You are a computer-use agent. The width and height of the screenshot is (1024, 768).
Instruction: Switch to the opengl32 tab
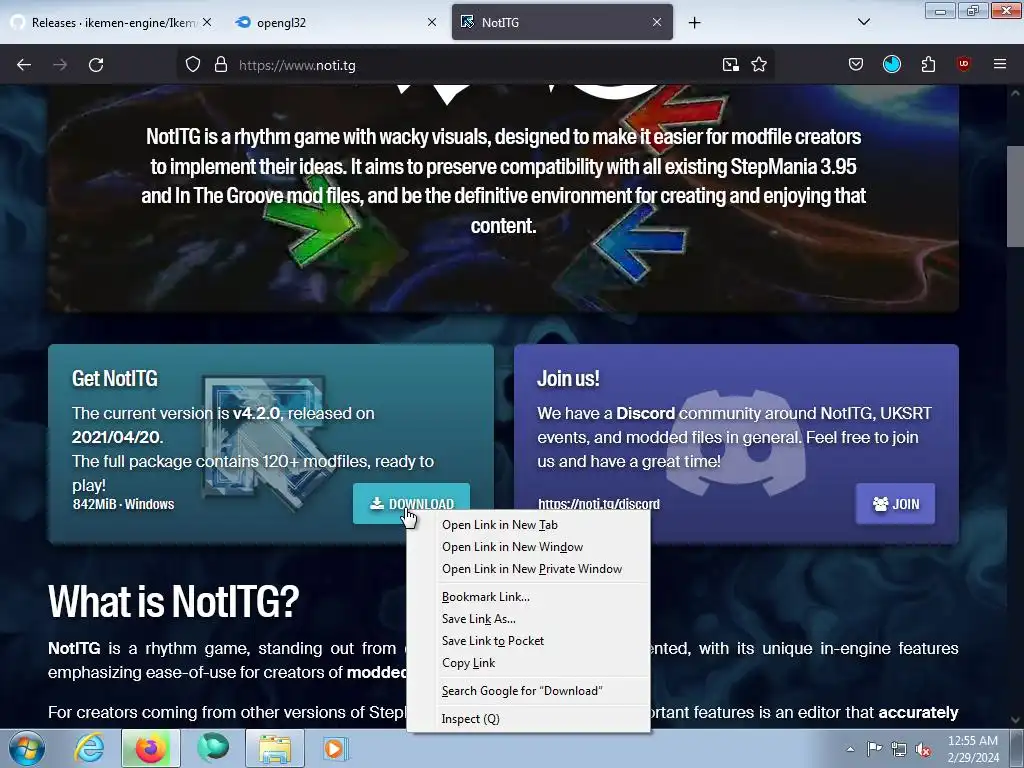pyautogui.click(x=336, y=22)
